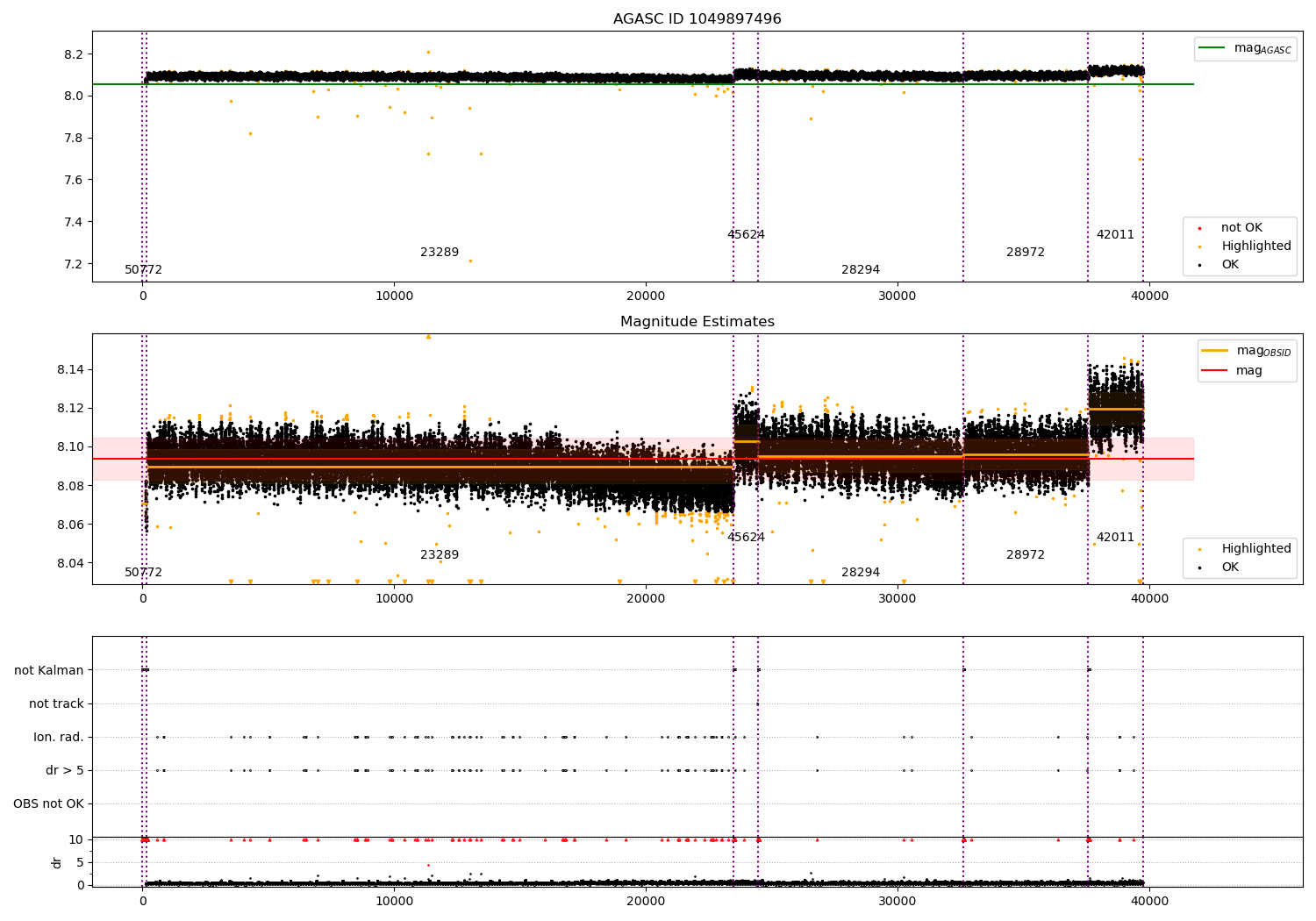Click x-axis tick 40000 under the bottom panel

coord(1149,902)
